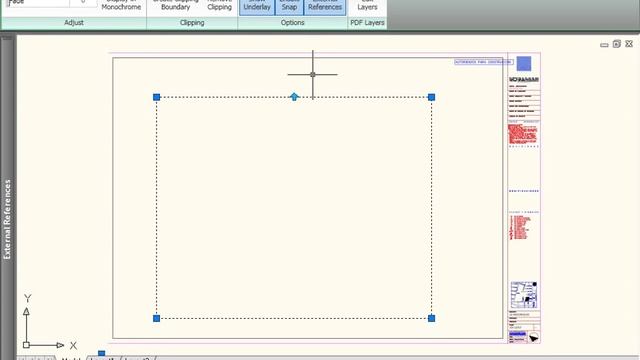
Task: Expand the PDF Layers panel title
Action: pos(367,23)
